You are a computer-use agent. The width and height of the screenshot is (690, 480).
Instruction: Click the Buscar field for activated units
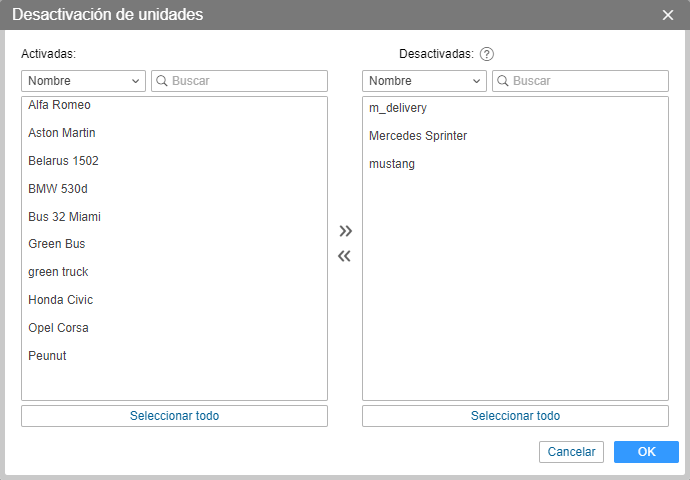pyautogui.click(x=246, y=81)
